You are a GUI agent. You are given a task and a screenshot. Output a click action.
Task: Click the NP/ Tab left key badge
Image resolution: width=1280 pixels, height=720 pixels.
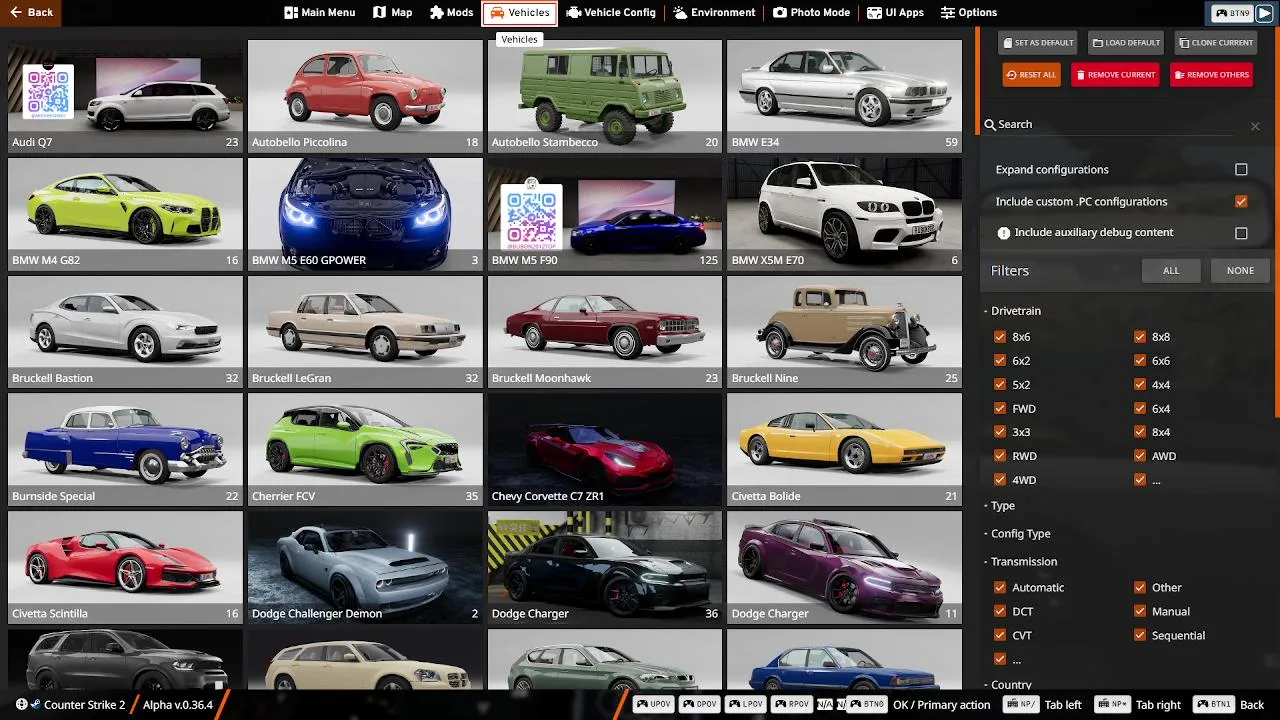[x=1022, y=705]
